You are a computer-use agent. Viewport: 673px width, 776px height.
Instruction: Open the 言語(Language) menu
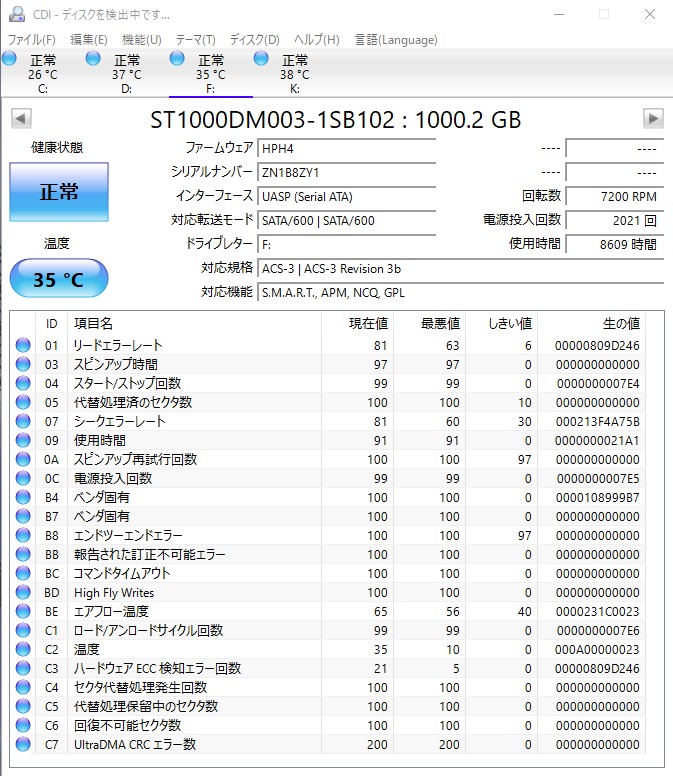(396, 40)
